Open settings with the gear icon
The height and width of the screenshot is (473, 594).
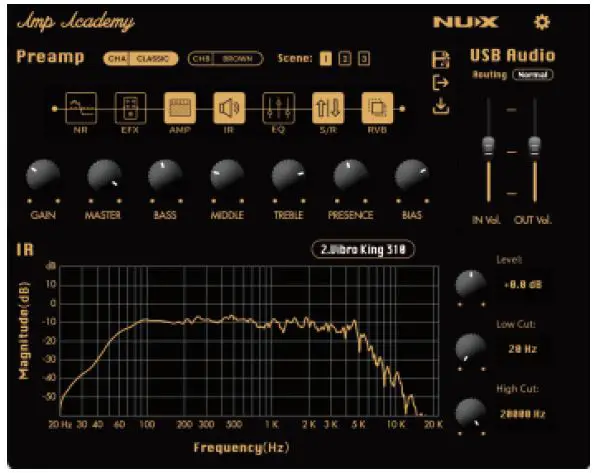click(542, 22)
